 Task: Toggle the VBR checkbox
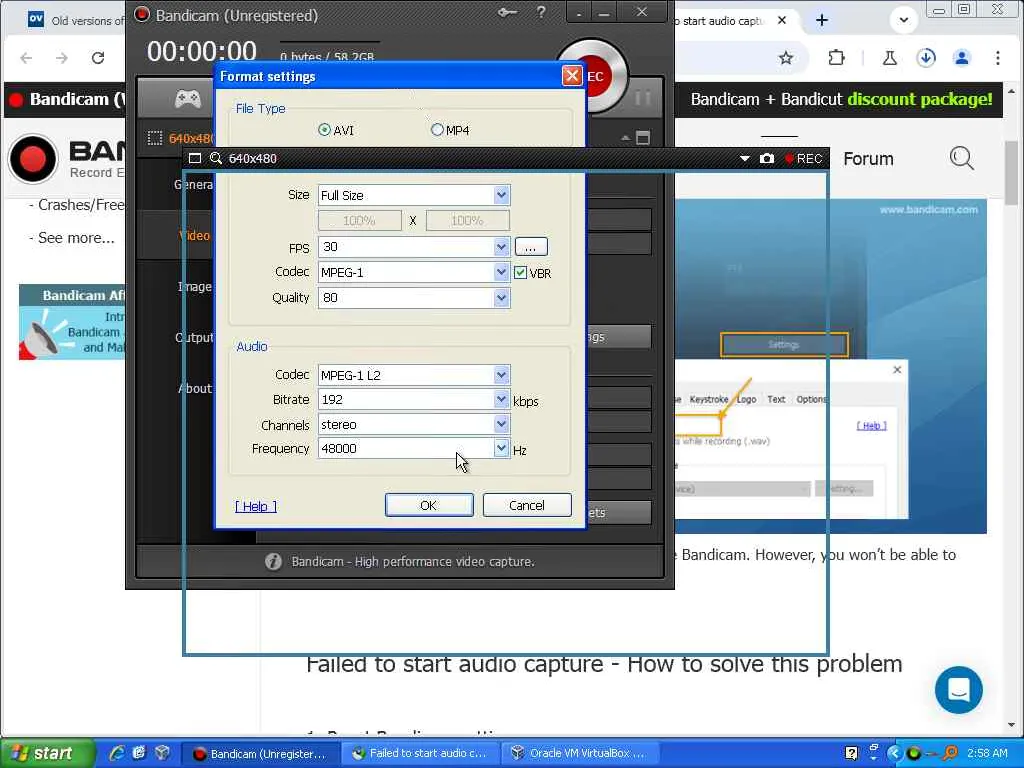pos(520,273)
